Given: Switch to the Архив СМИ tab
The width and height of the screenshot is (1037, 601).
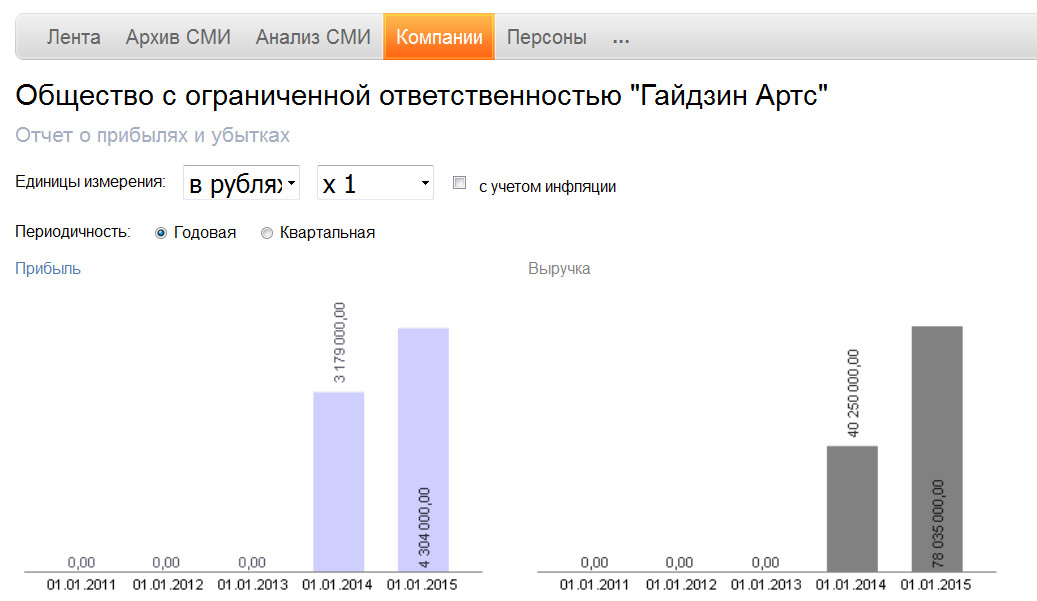Looking at the screenshot, I should pyautogui.click(x=178, y=37).
